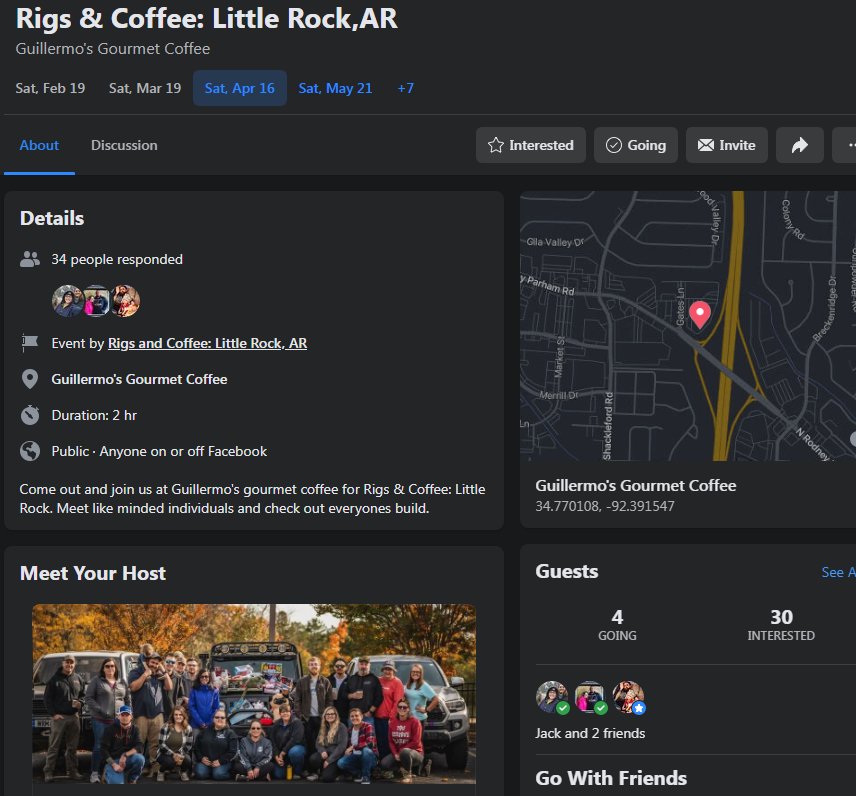See all guests link
Screen dimensions: 856x796
pos(839,572)
